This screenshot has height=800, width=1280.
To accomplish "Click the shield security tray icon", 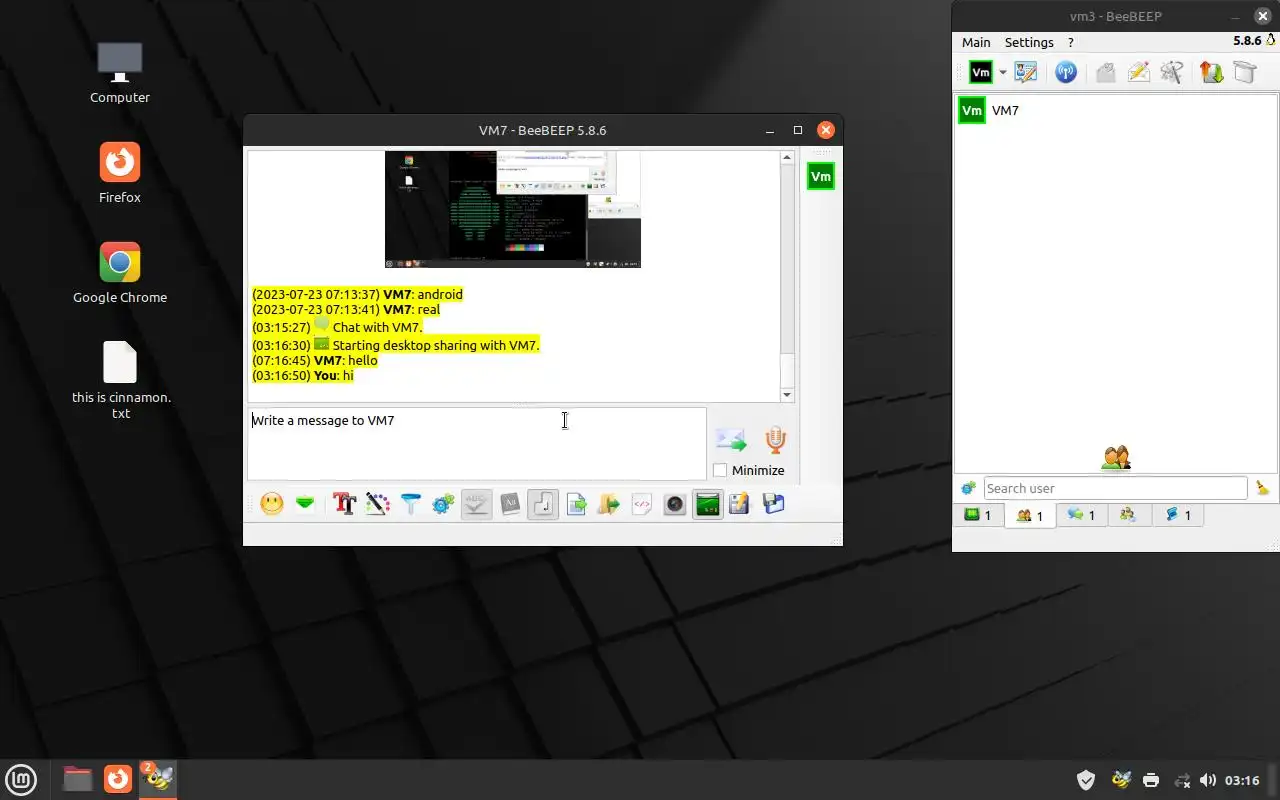I will (x=1086, y=780).
